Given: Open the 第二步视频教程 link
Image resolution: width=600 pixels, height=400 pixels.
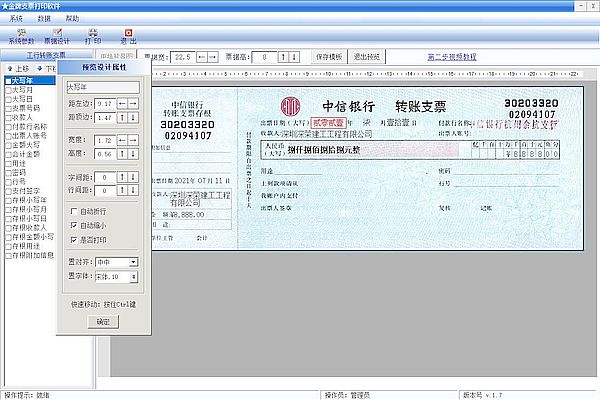Looking at the screenshot, I should pos(452,57).
